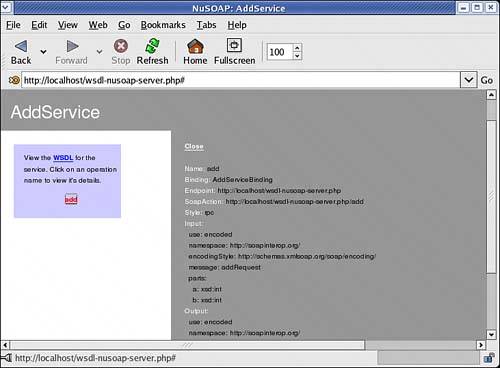The width and height of the screenshot is (500, 368).
Task: Click the window menu icon in title bar
Action: pyautogui.click(x=6, y=7)
